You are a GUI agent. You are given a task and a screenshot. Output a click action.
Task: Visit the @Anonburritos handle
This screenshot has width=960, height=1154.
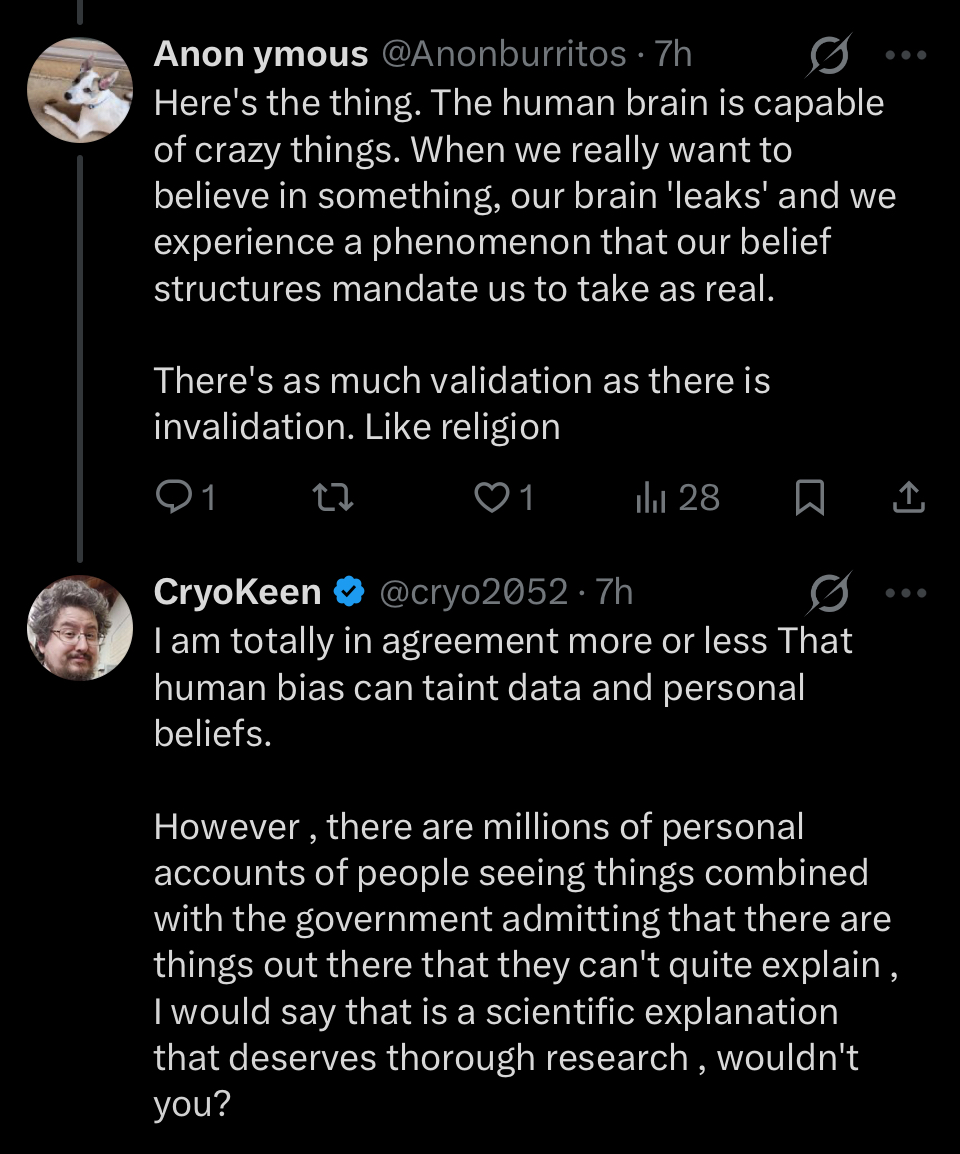[504, 54]
